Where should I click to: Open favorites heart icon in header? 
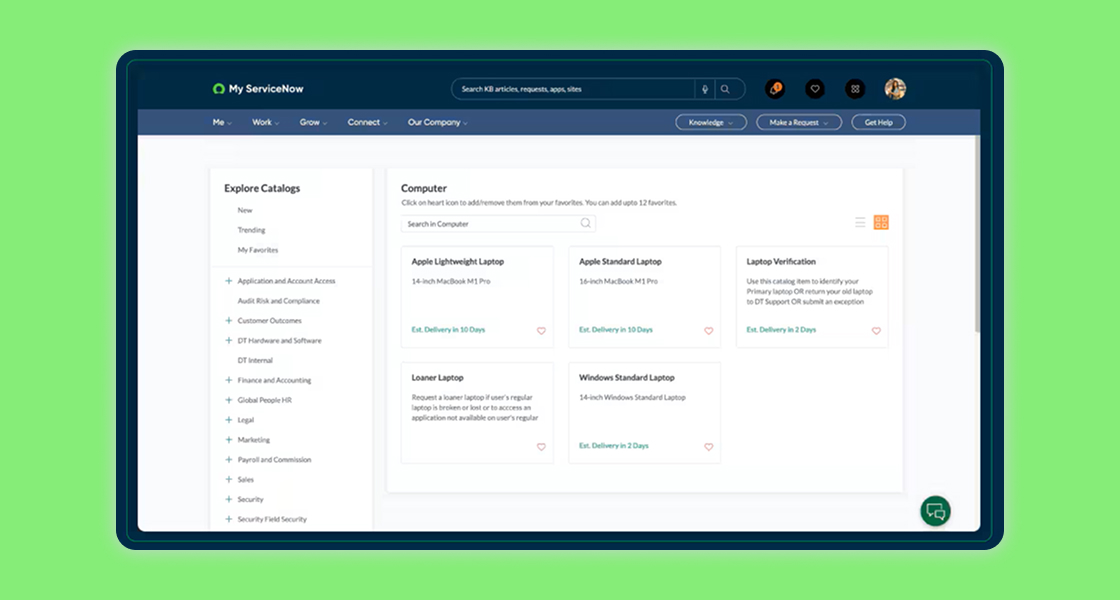click(x=815, y=89)
